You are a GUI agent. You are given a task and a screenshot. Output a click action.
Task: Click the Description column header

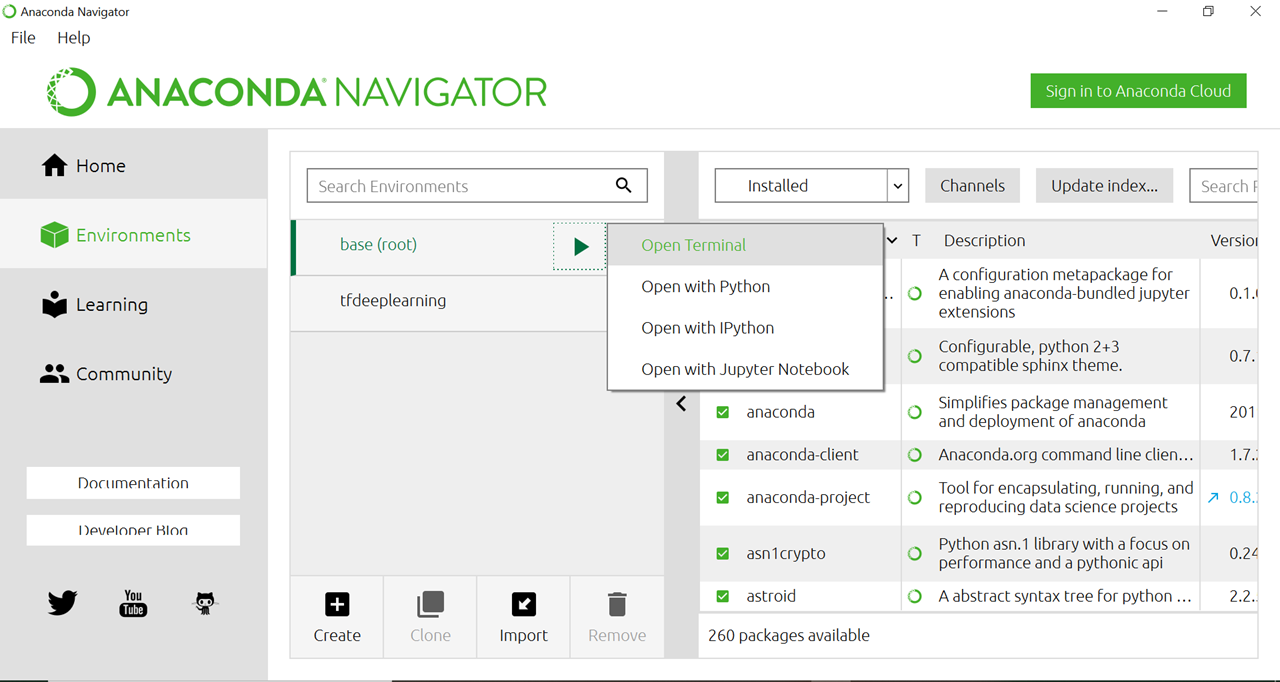pyautogui.click(x=984, y=241)
